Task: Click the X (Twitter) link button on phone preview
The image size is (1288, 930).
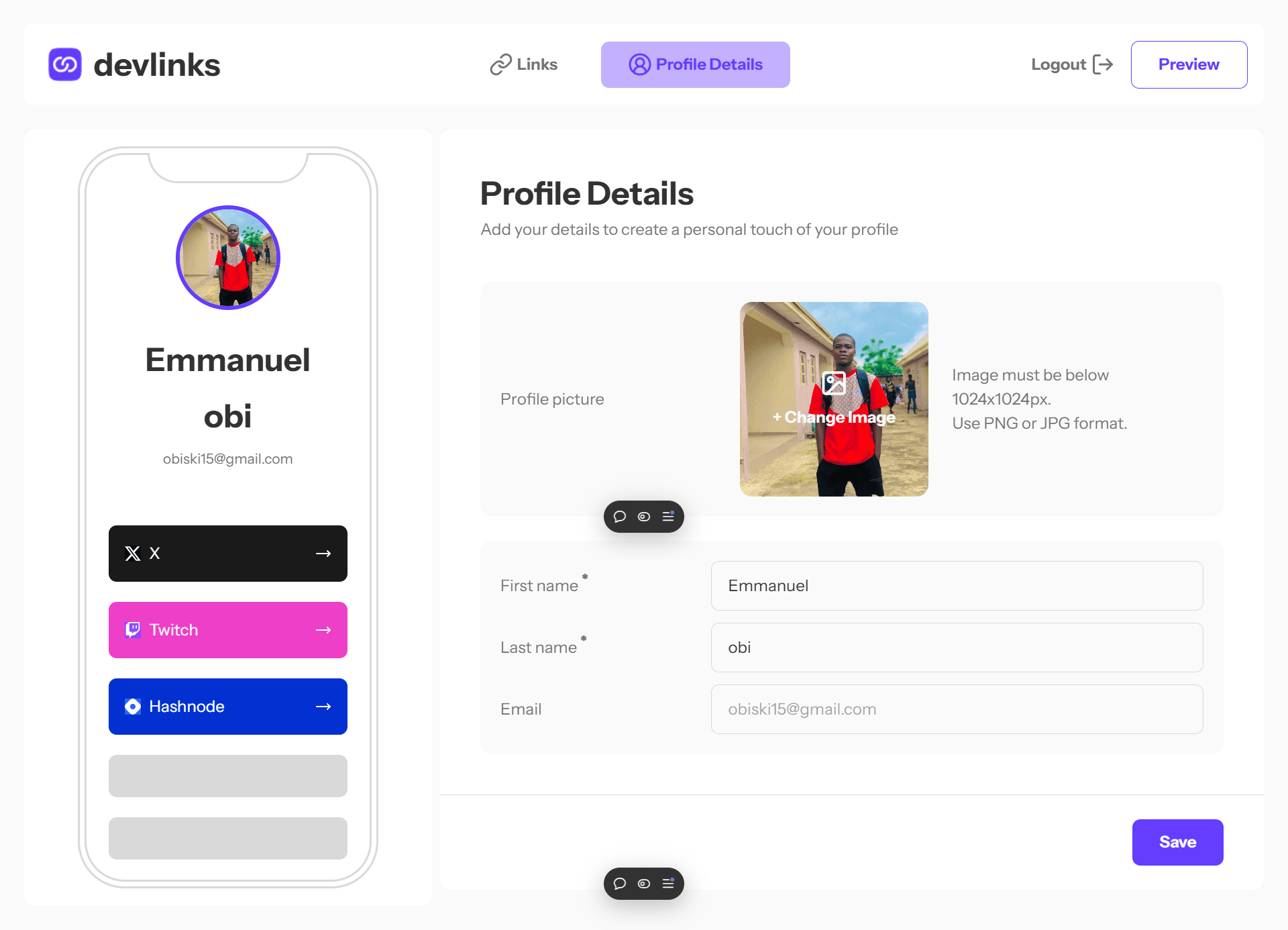Action: pos(228,553)
